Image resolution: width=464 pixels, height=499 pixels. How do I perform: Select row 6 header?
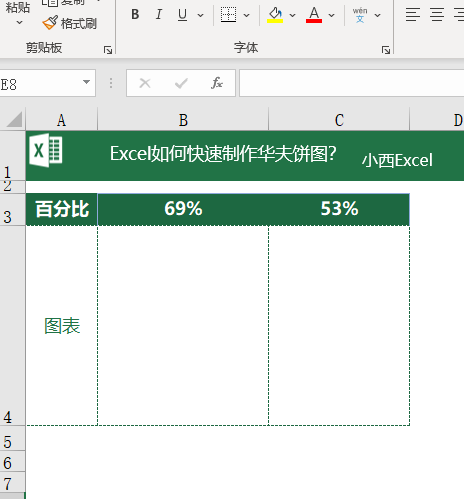click(12, 462)
